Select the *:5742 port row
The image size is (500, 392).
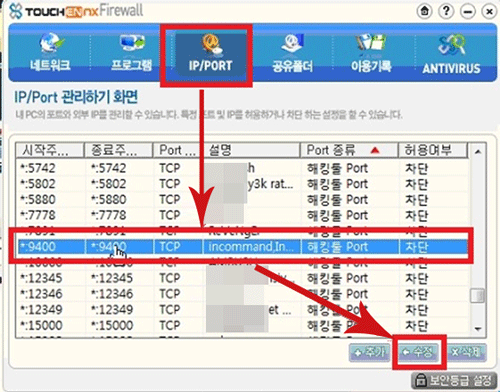point(243,168)
